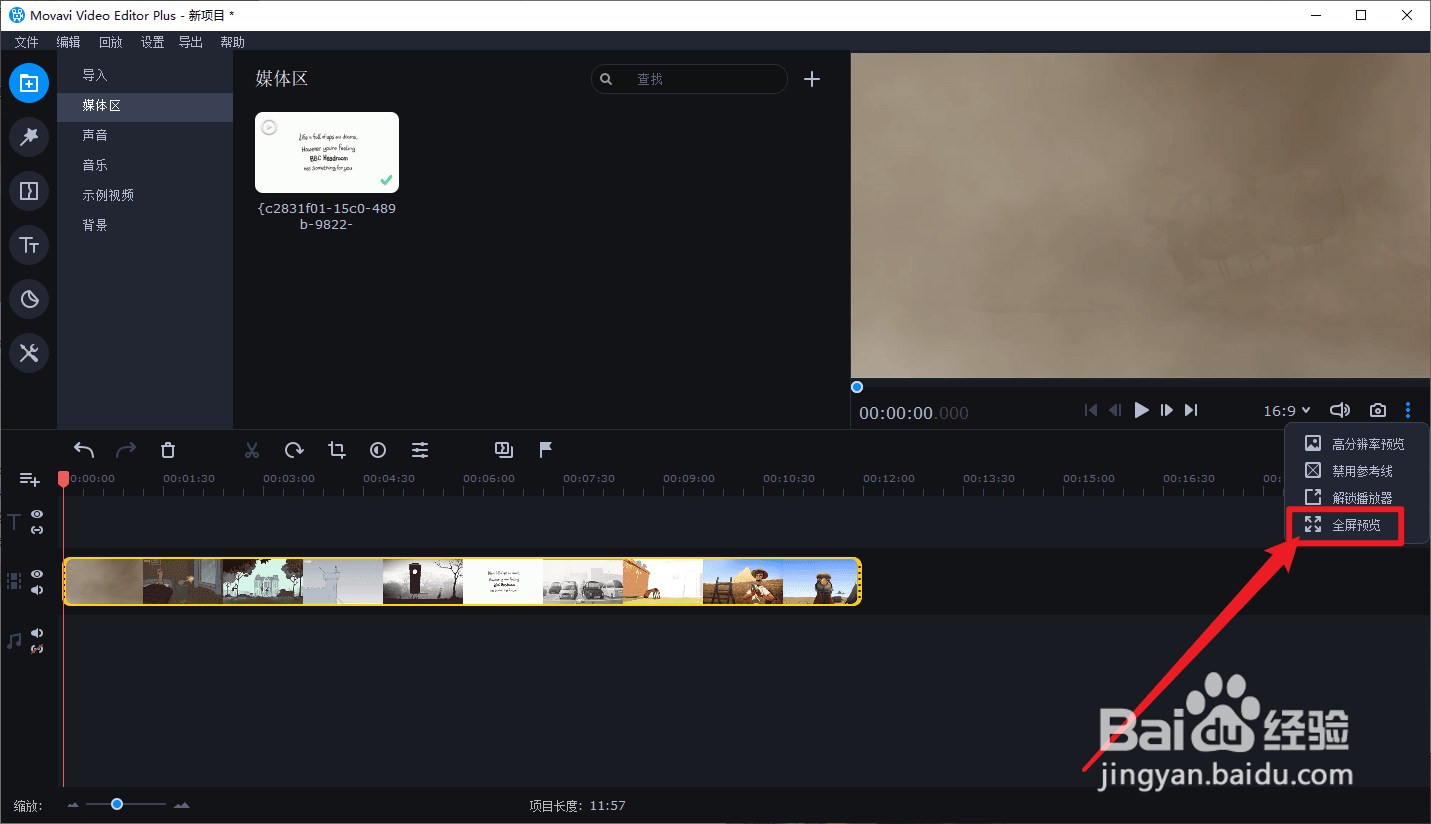Select the video clip on timeline
This screenshot has height=824, width=1431.
click(462, 581)
